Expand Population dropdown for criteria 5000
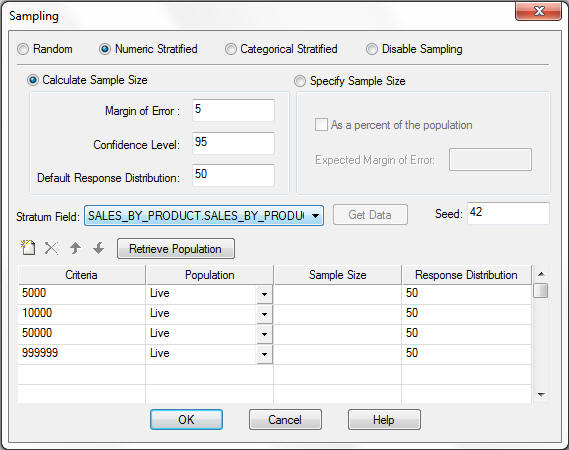 pyautogui.click(x=265, y=294)
